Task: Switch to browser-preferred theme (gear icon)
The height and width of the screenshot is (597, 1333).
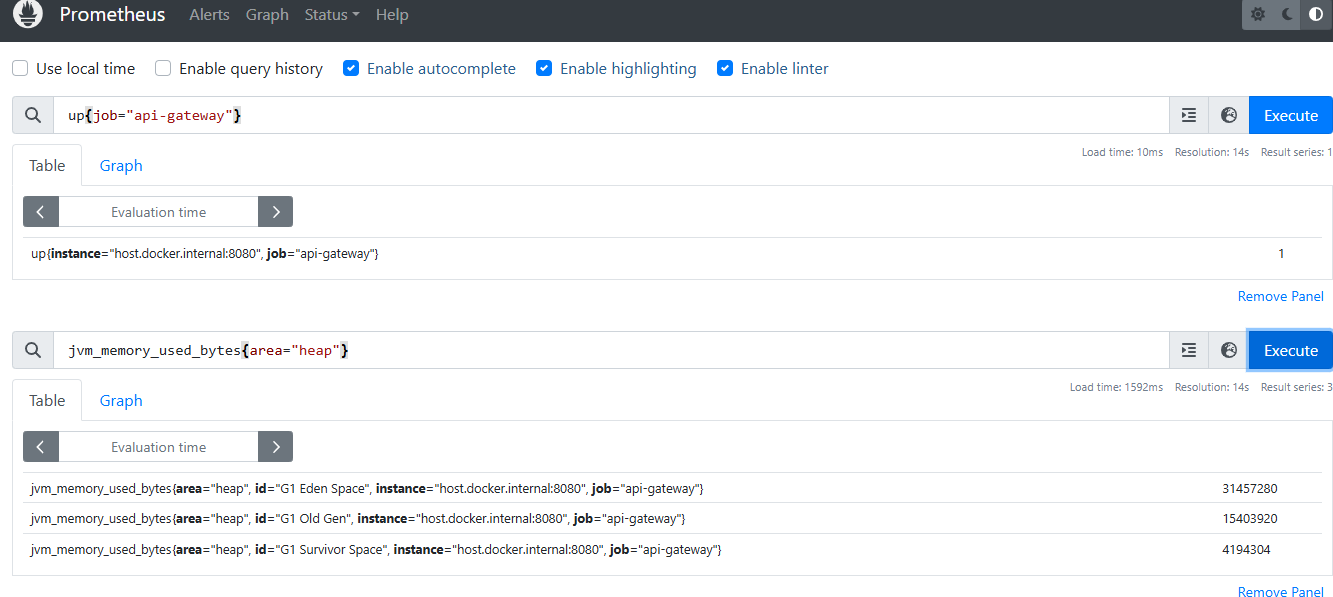Action: tap(1258, 15)
